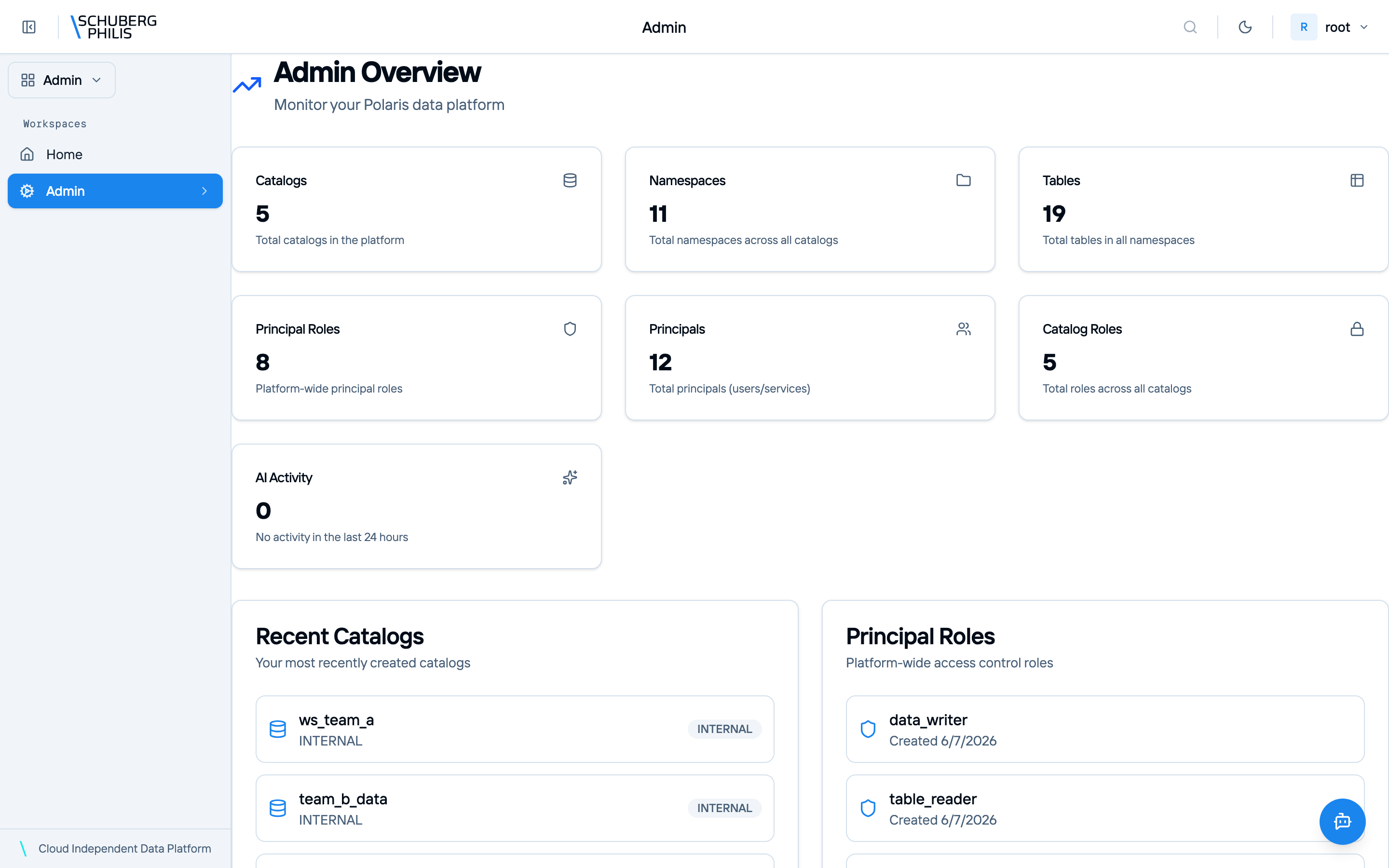Viewport: 1389px width, 868px height.
Task: Click the Namespaces folder icon
Action: (x=964, y=180)
